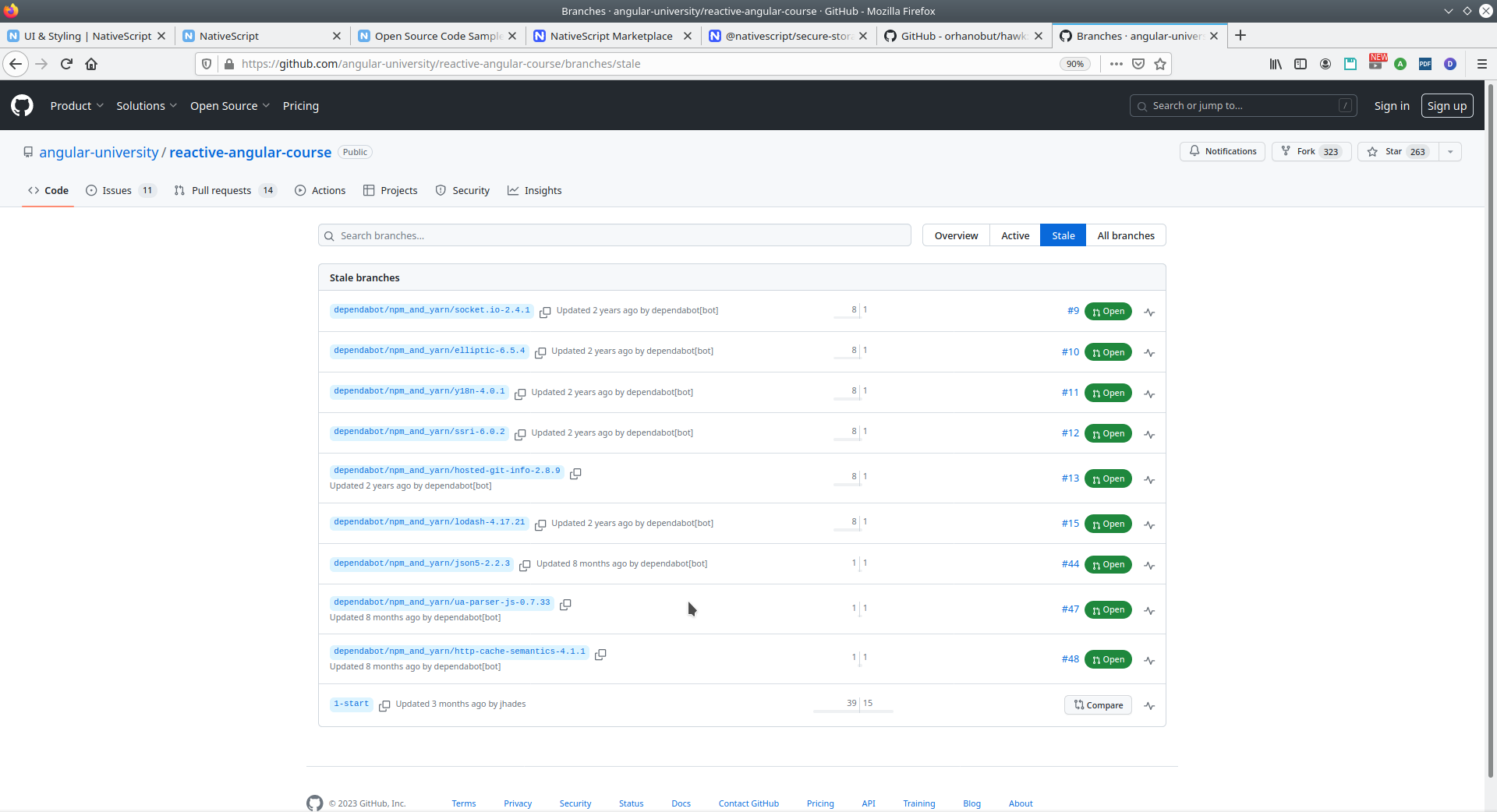Viewport: 1497px width, 812px height.
Task: Open Pricing page from header
Action: (x=301, y=106)
